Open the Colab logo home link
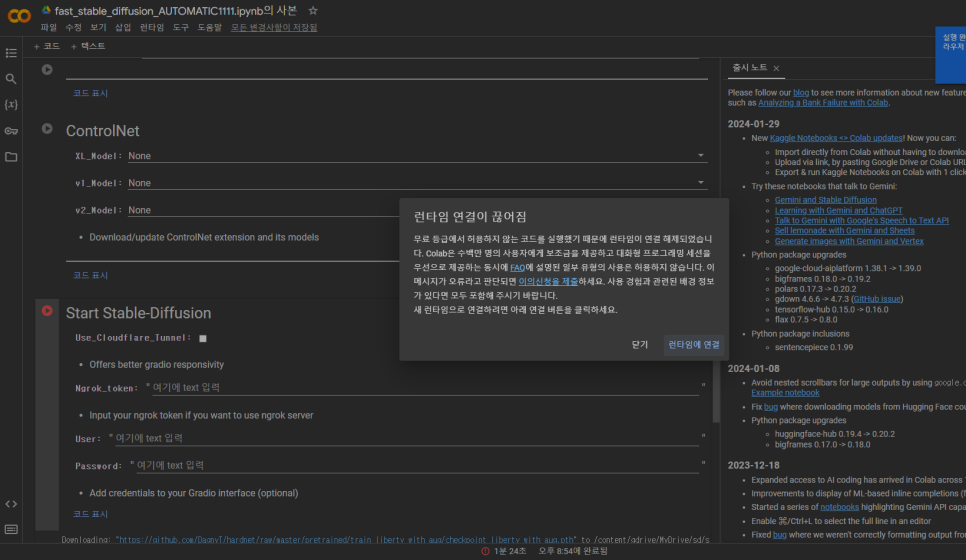Screen dimensions: 966x560 19,15
